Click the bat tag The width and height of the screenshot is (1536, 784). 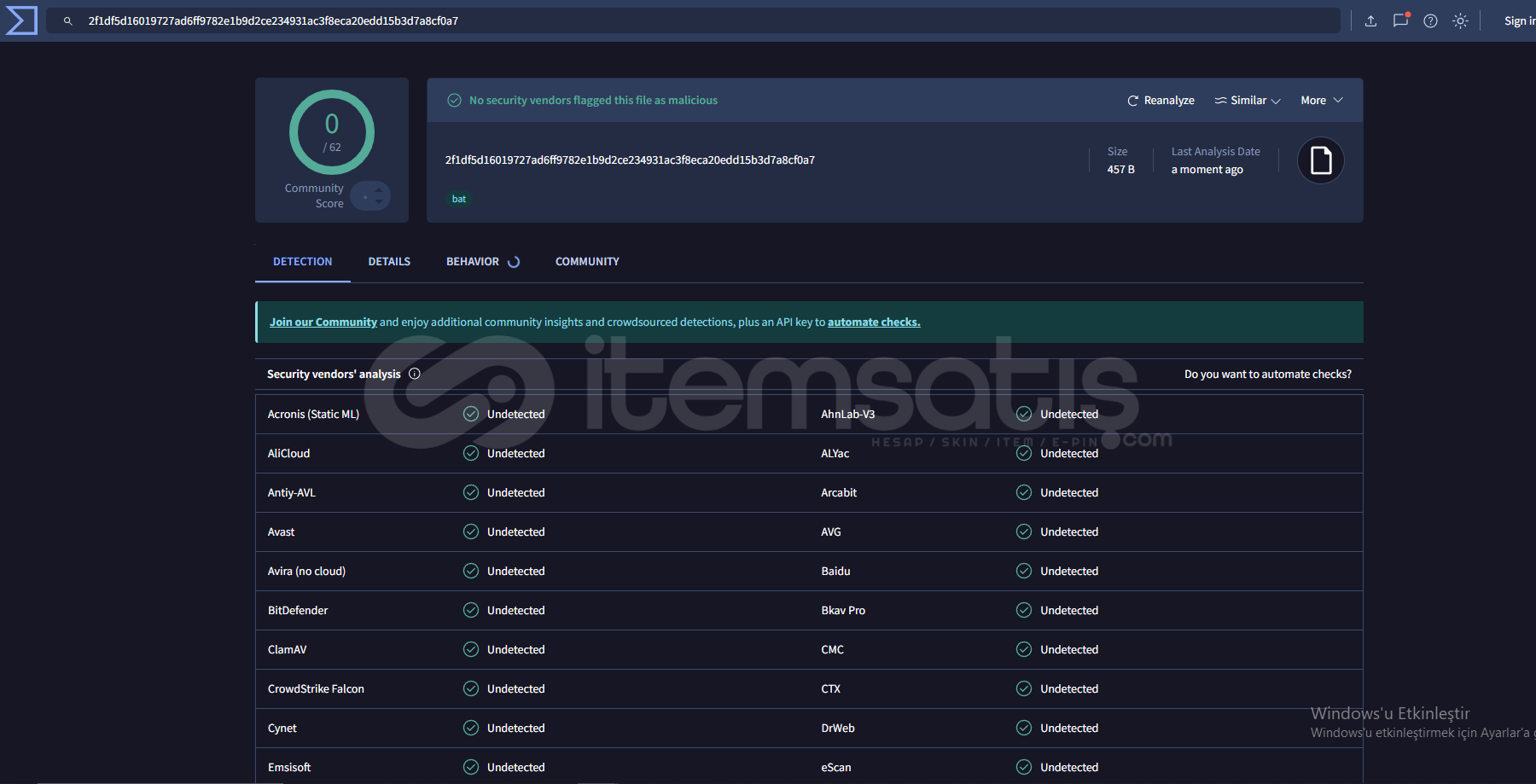click(459, 199)
